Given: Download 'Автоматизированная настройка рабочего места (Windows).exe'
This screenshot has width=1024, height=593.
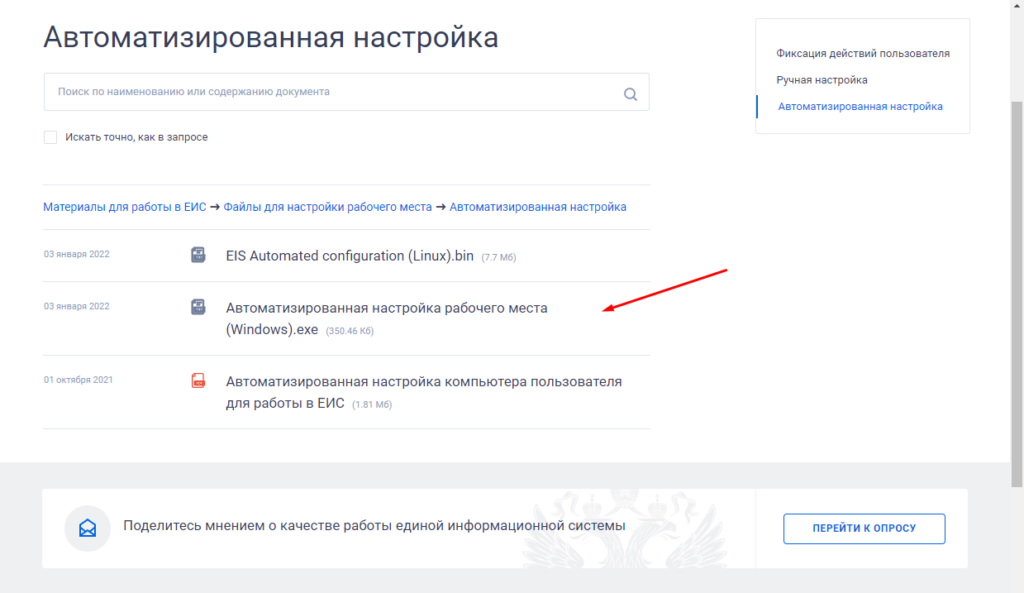Looking at the screenshot, I should click(386, 308).
